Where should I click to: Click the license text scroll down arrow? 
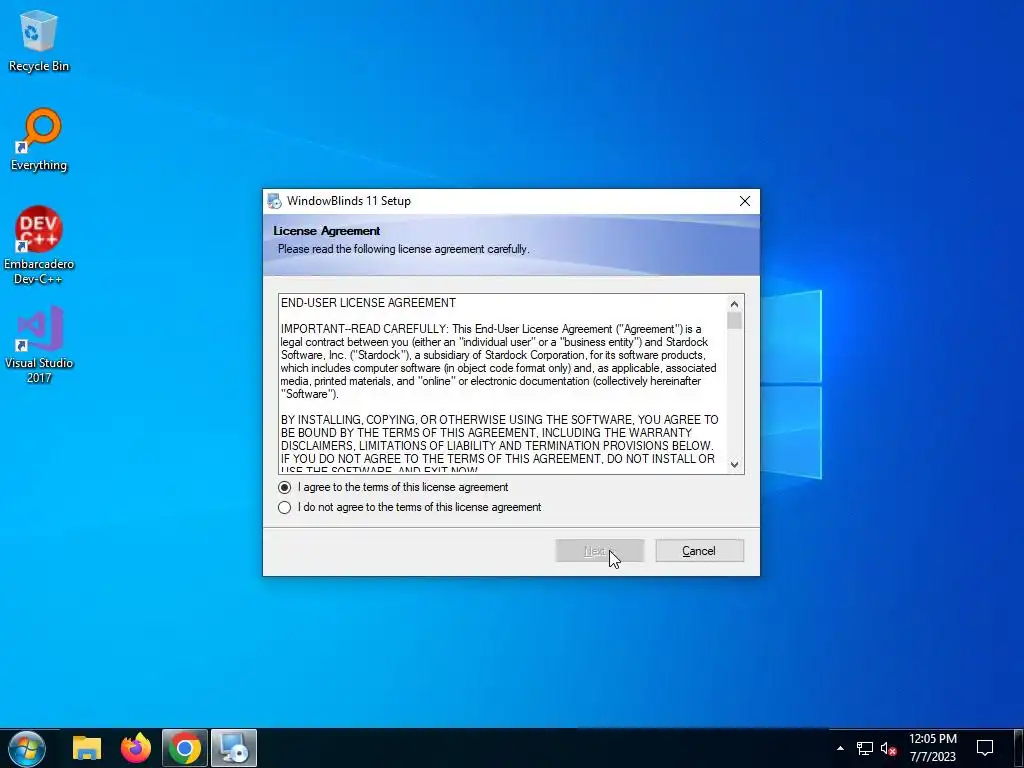735,464
